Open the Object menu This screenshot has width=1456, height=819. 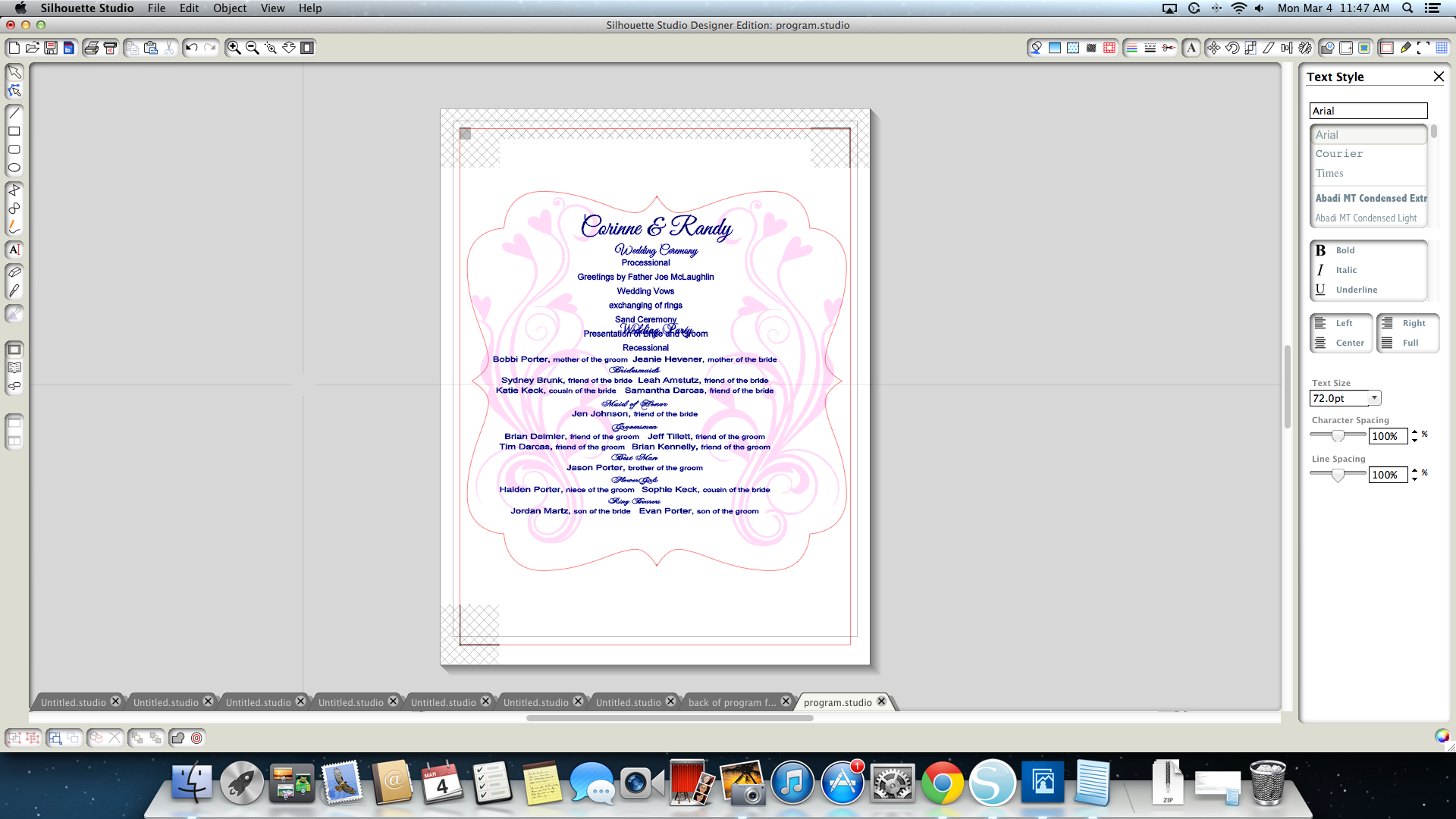[x=229, y=8]
